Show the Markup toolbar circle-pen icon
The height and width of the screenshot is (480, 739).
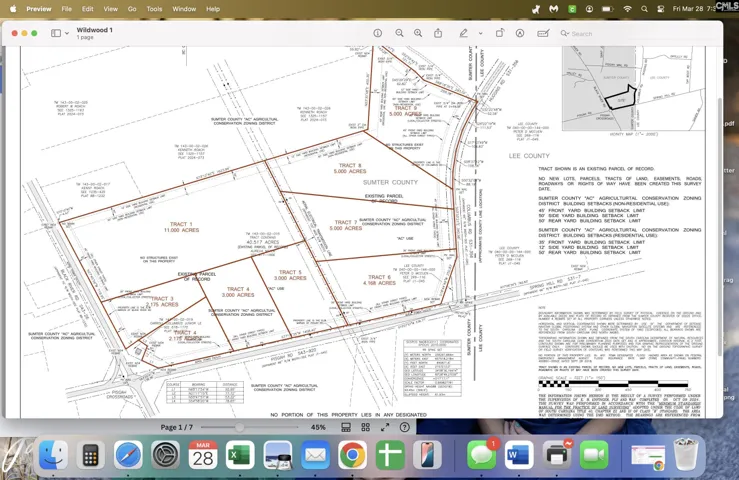pyautogui.click(x=520, y=33)
